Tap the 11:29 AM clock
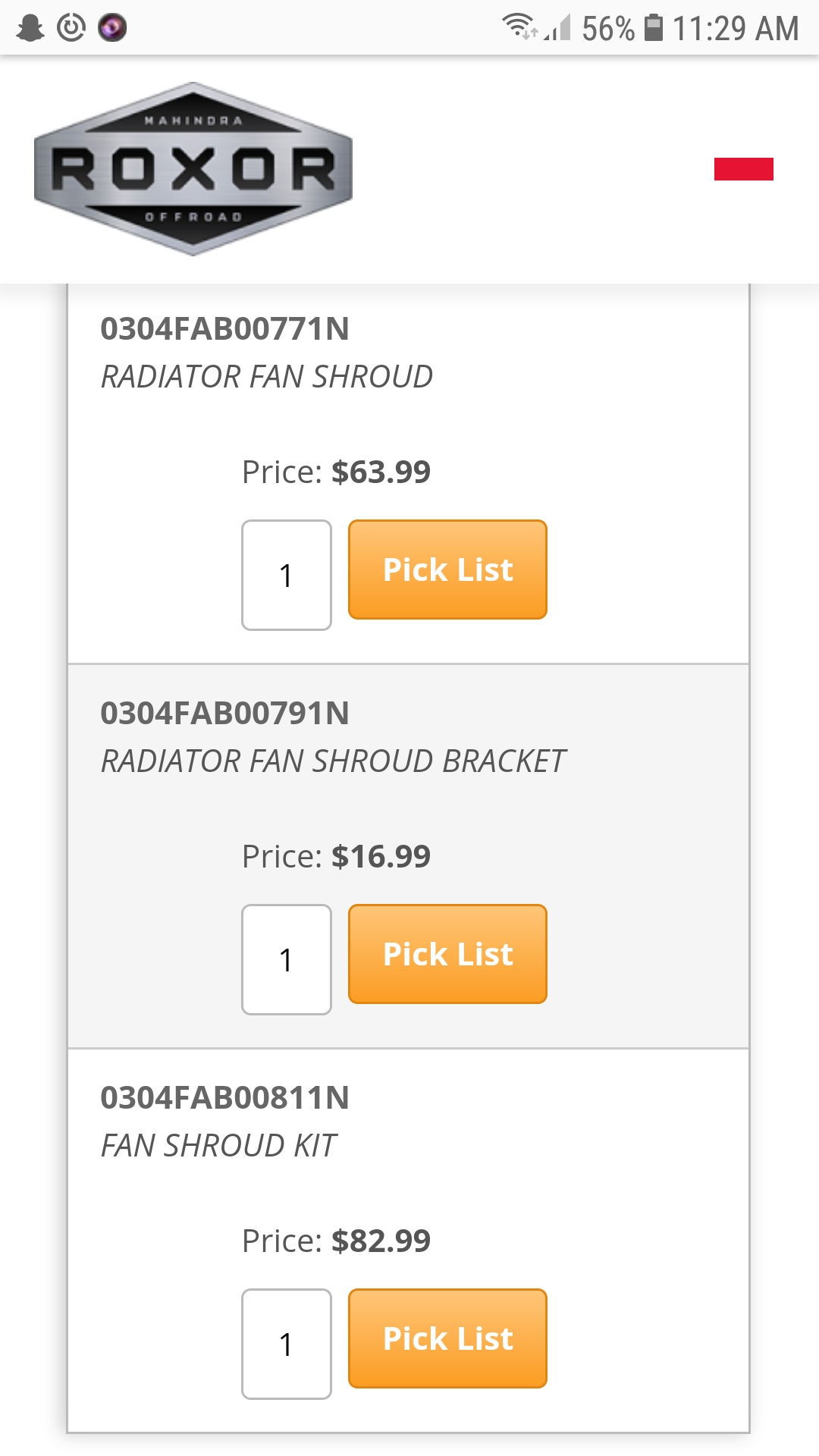This screenshot has width=819, height=1456. point(736,29)
